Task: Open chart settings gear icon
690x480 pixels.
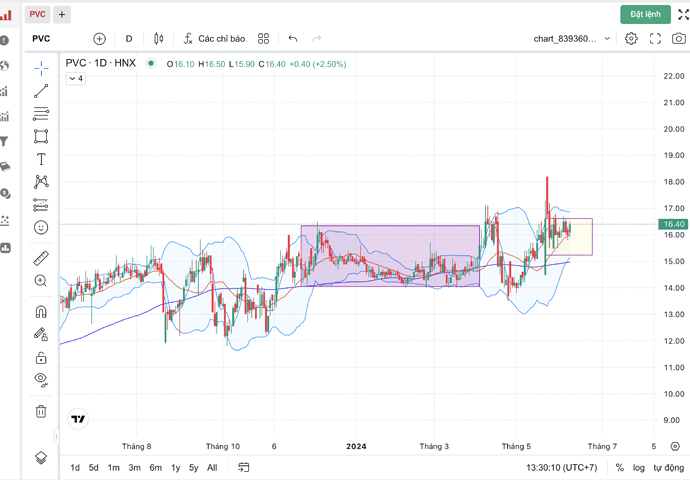Action: (631, 39)
